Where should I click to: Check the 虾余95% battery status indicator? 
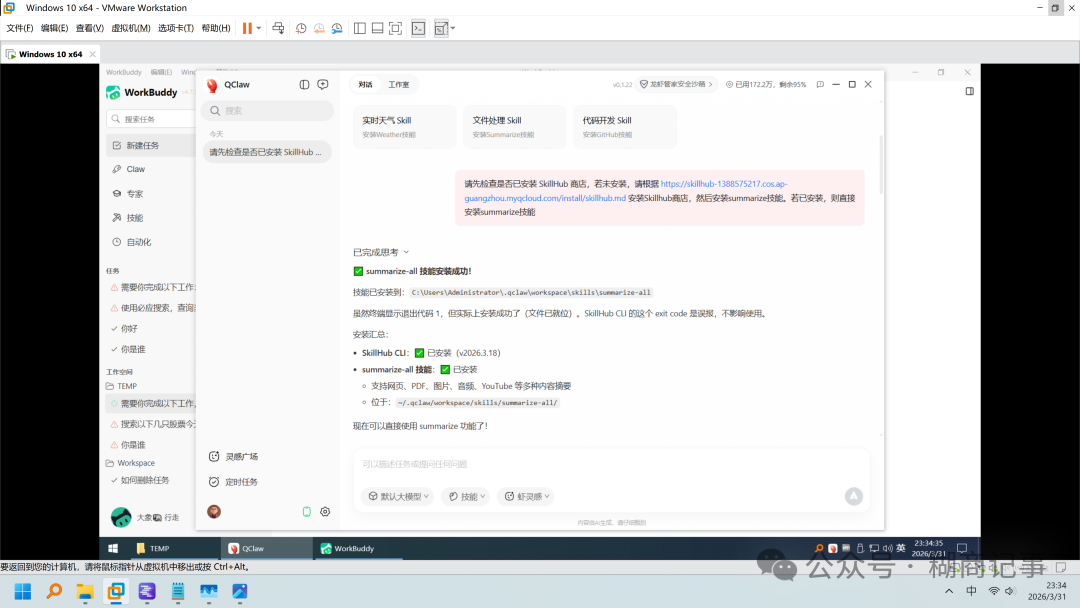768,84
